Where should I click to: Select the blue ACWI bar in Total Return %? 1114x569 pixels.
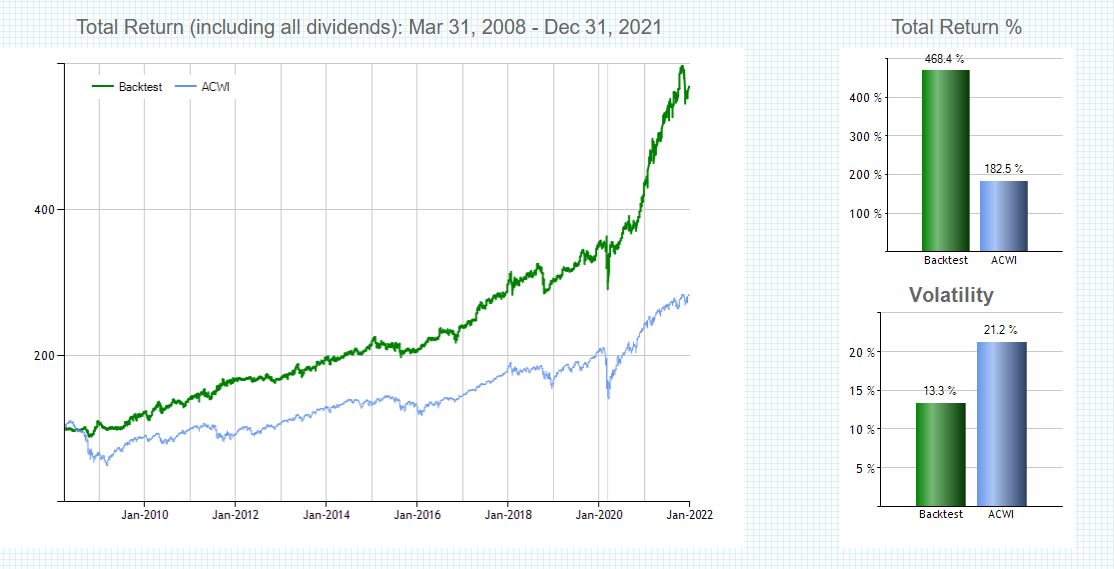(x=1003, y=216)
